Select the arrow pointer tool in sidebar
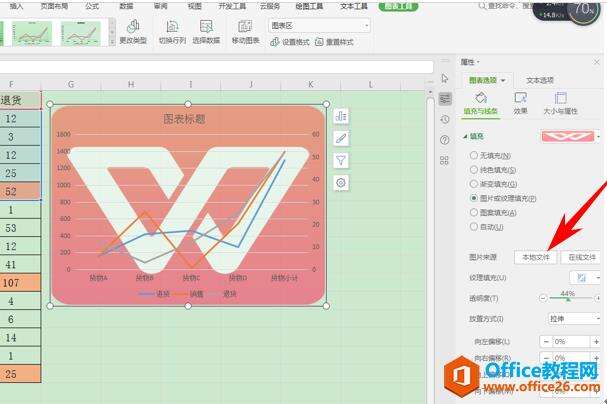607x404 pixels. pyautogui.click(x=445, y=78)
